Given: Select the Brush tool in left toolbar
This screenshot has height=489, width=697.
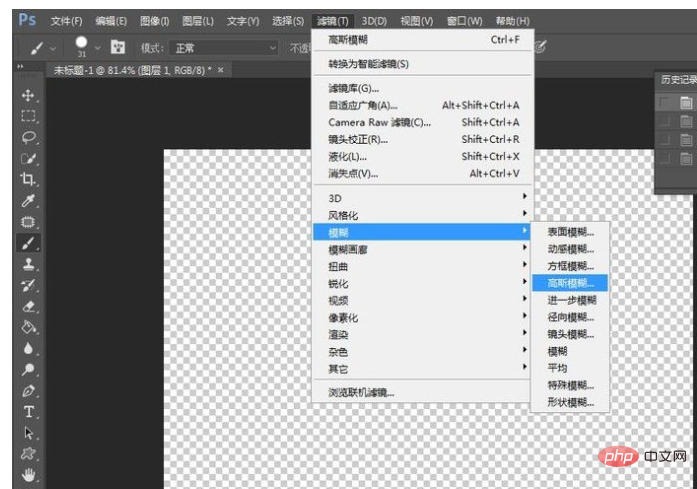Looking at the screenshot, I should (28, 243).
